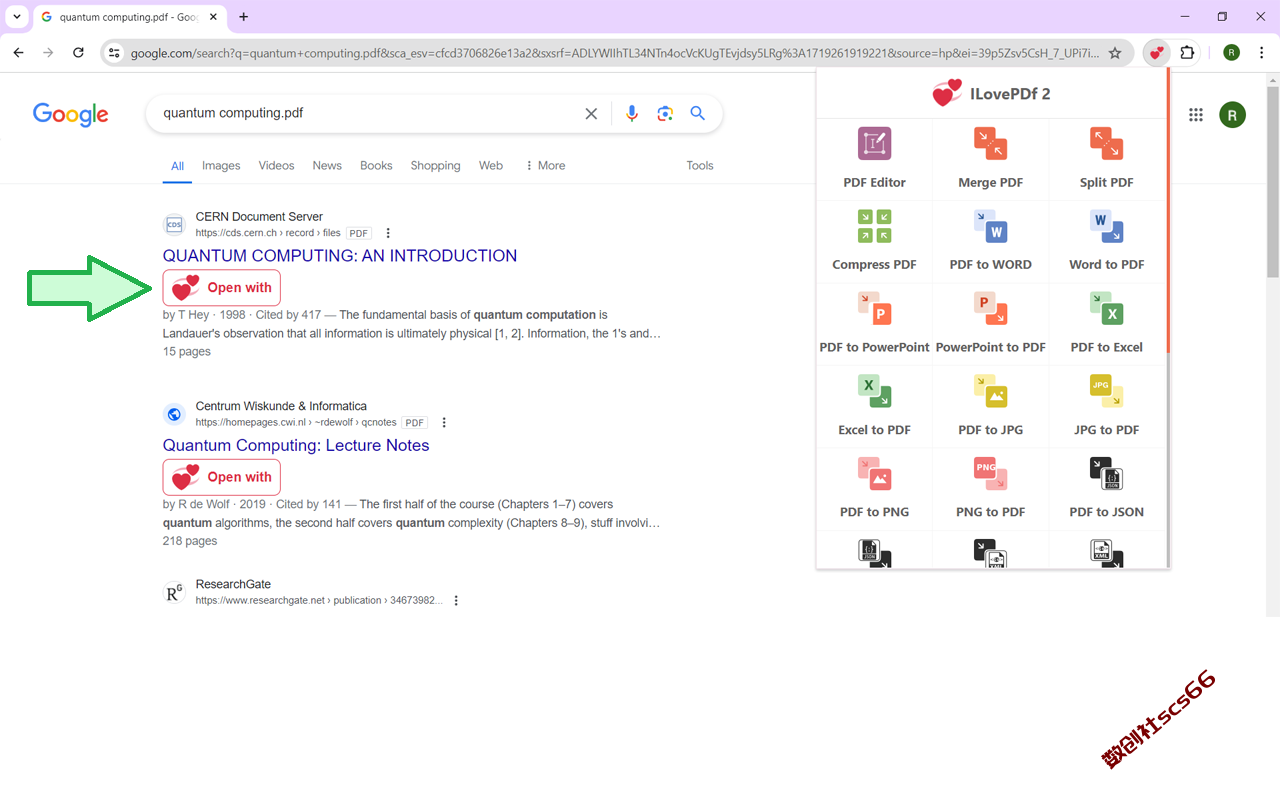The height and width of the screenshot is (800, 1280).
Task: Choose PDF to Excel converter
Action: click(1106, 324)
